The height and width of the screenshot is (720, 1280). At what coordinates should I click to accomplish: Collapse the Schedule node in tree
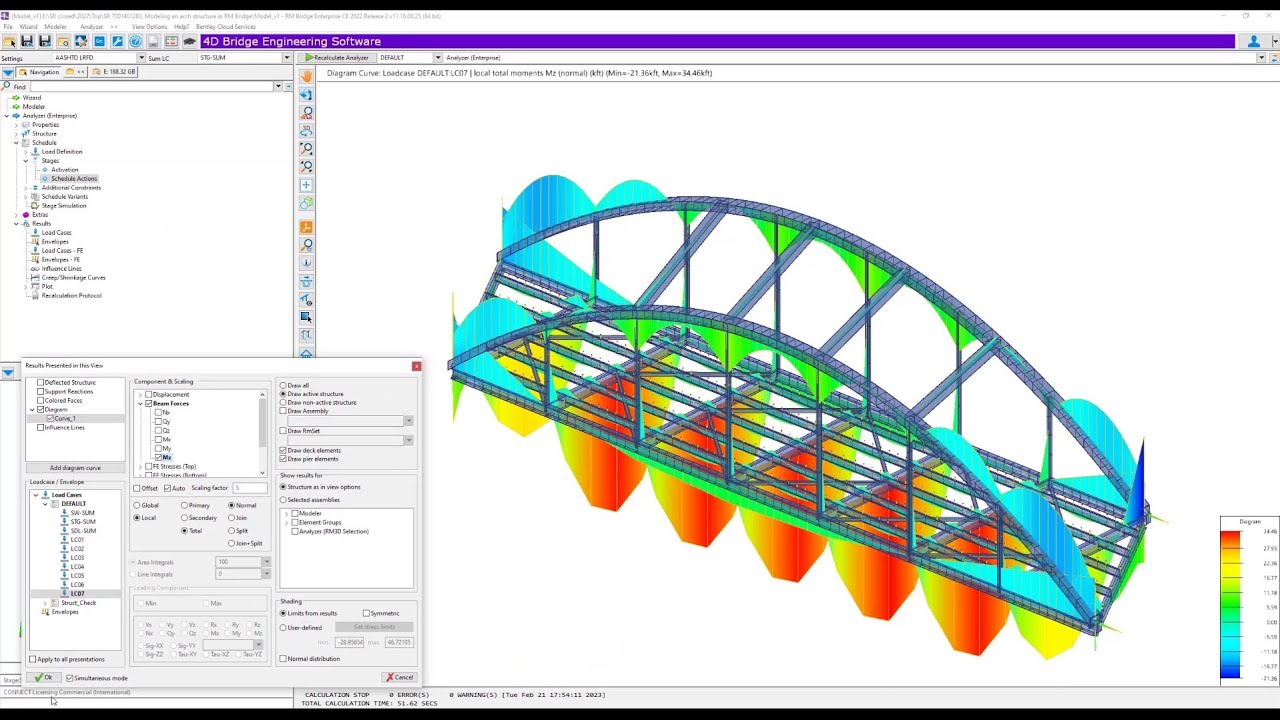(x=16, y=143)
